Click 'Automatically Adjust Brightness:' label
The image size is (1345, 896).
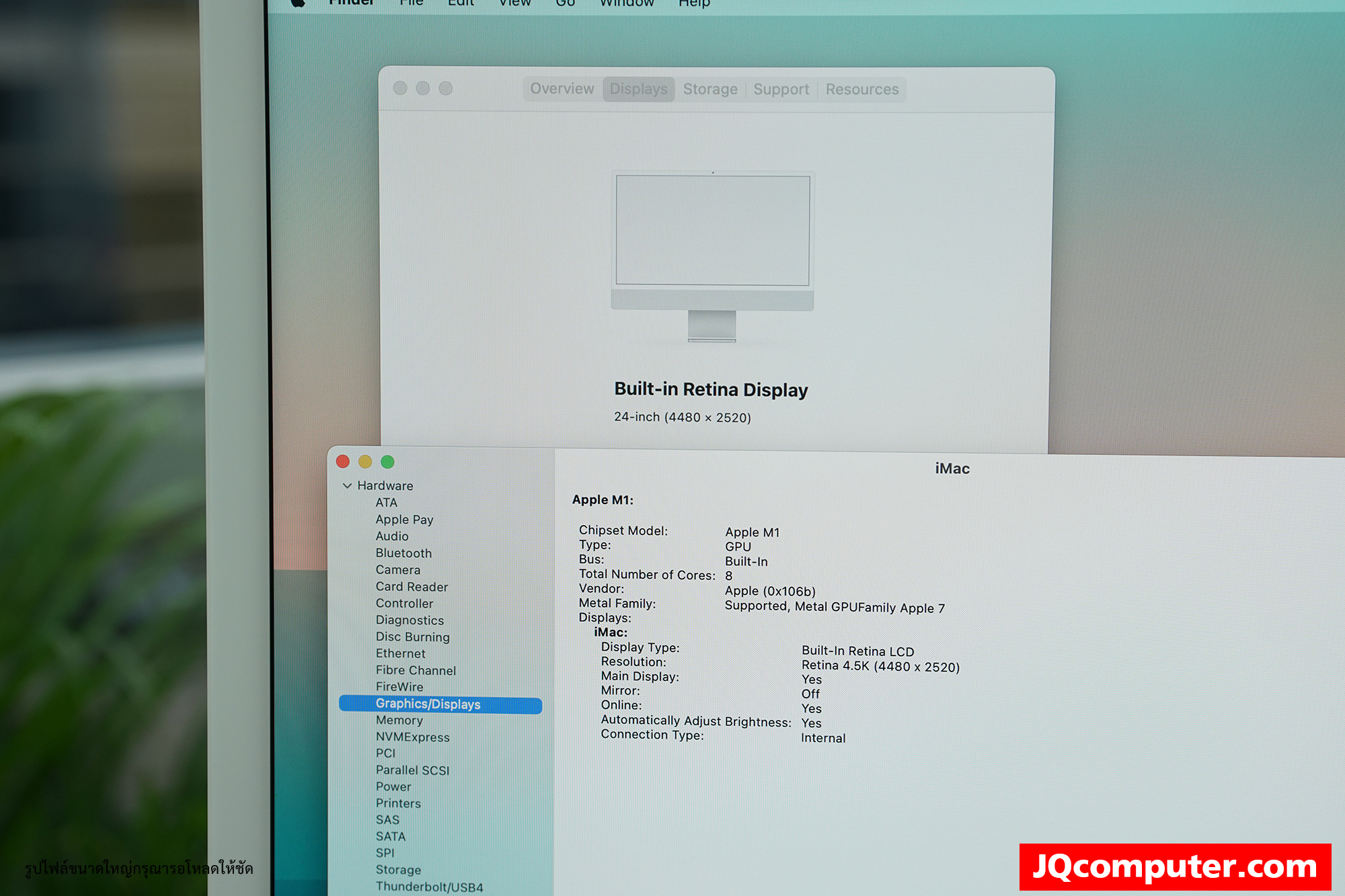(x=696, y=721)
